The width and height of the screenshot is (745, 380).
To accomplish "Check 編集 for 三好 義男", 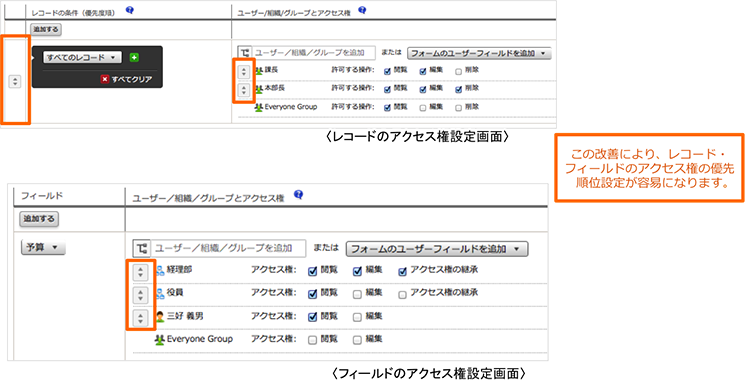I will click(x=357, y=317).
